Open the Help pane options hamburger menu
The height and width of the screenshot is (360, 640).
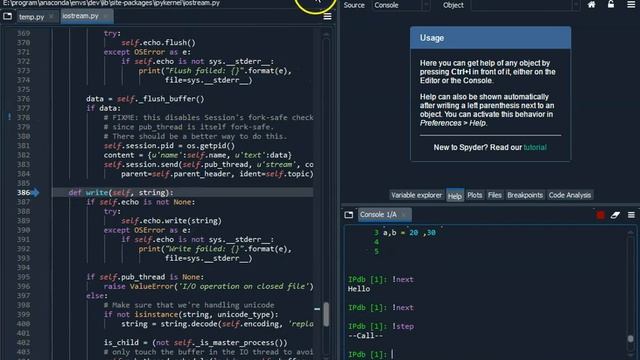click(631, 5)
